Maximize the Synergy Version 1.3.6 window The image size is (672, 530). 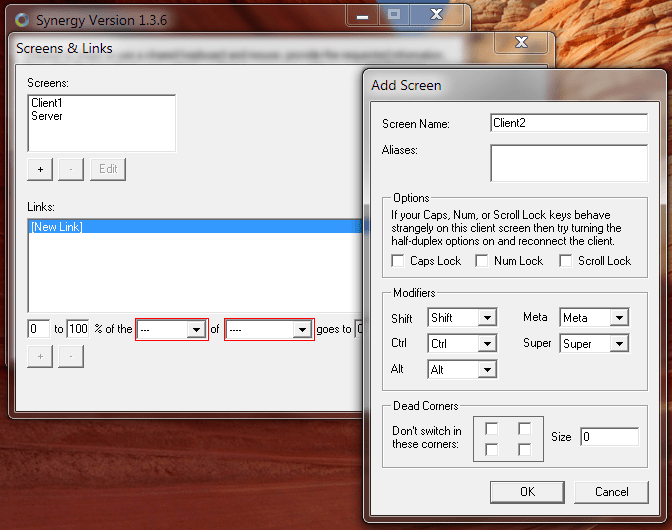click(x=394, y=15)
